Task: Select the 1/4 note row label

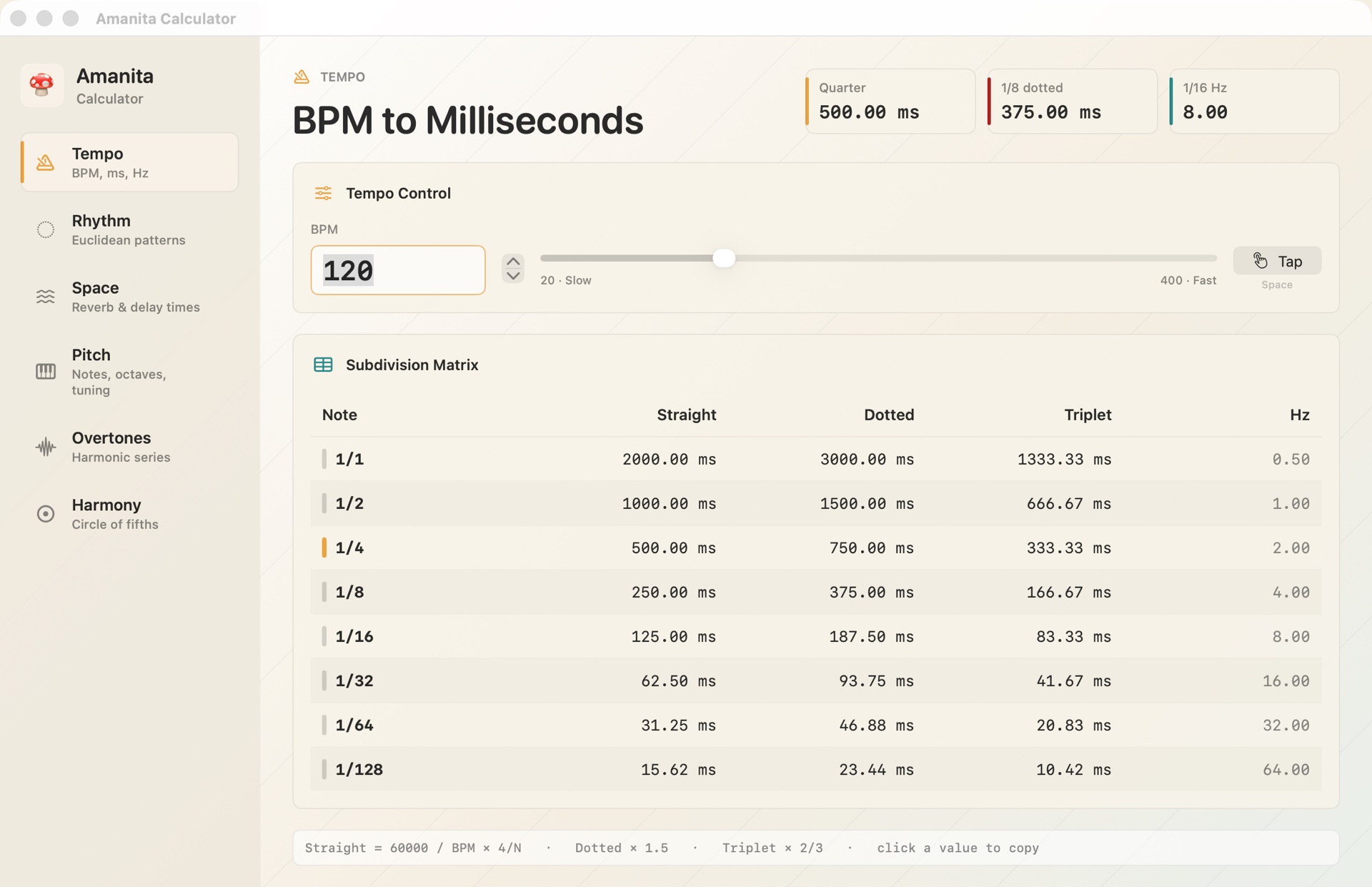Action: 349,548
